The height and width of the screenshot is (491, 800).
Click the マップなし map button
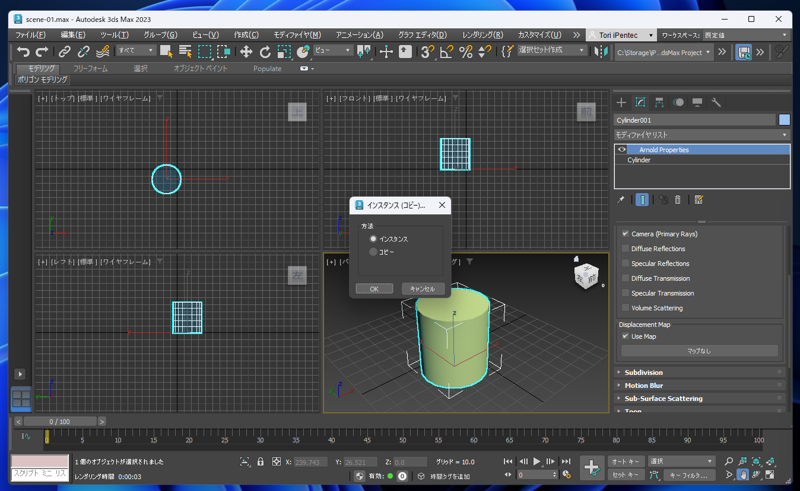[x=699, y=351]
